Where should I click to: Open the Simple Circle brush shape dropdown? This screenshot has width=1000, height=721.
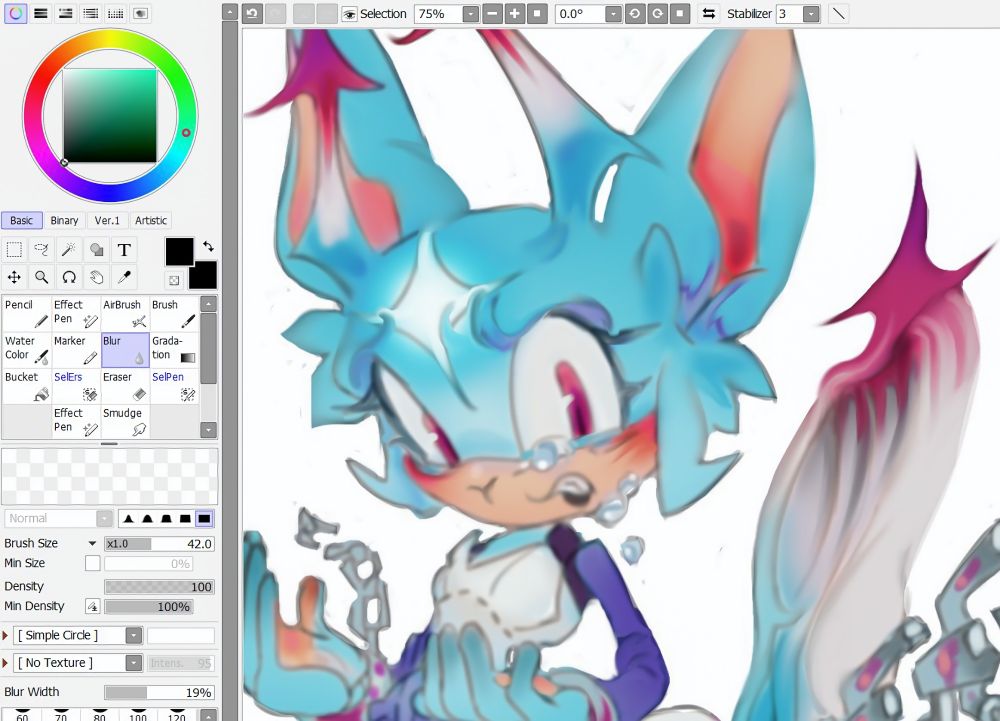(x=133, y=636)
